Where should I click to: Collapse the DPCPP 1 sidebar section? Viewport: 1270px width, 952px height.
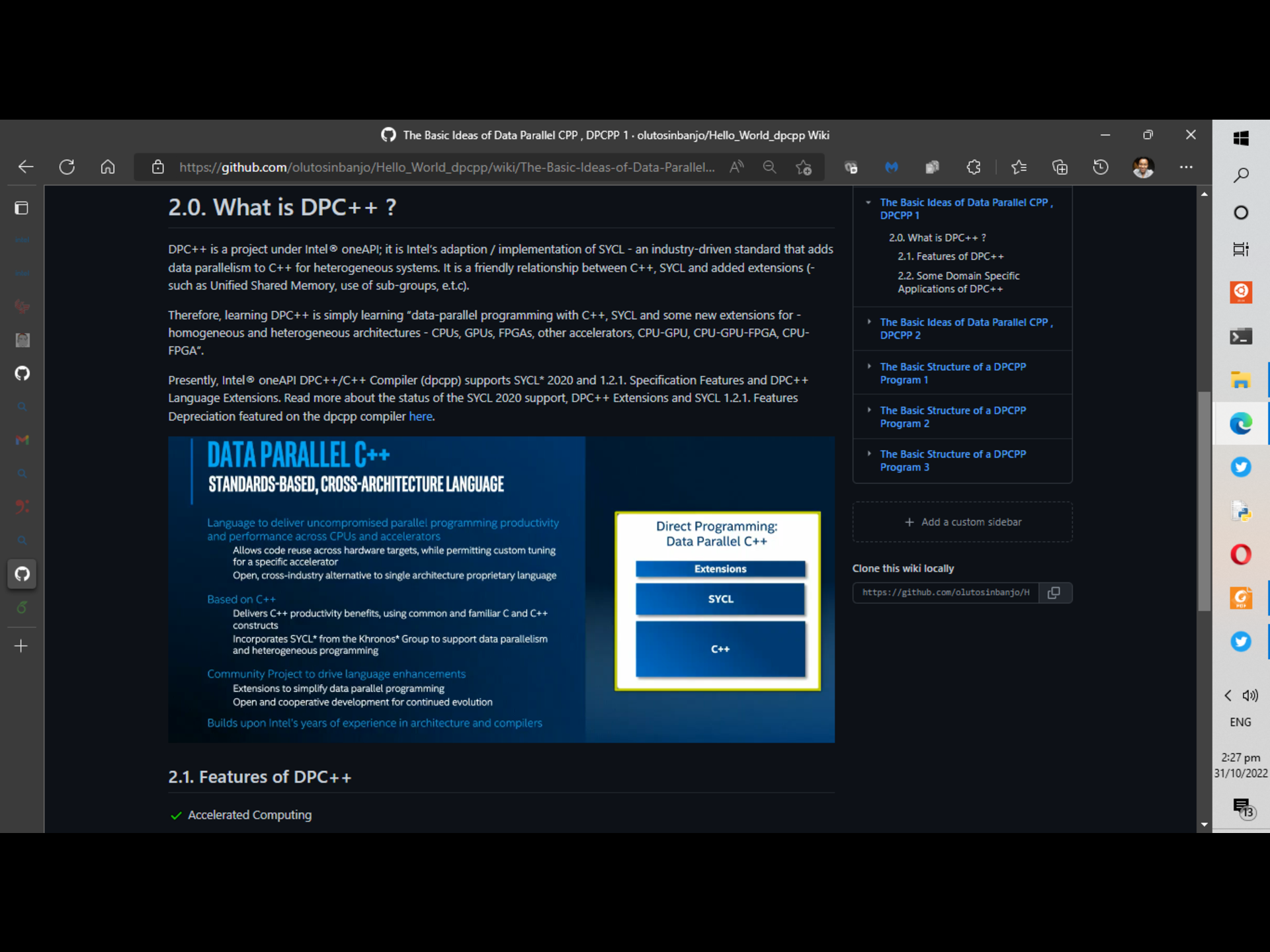click(868, 203)
